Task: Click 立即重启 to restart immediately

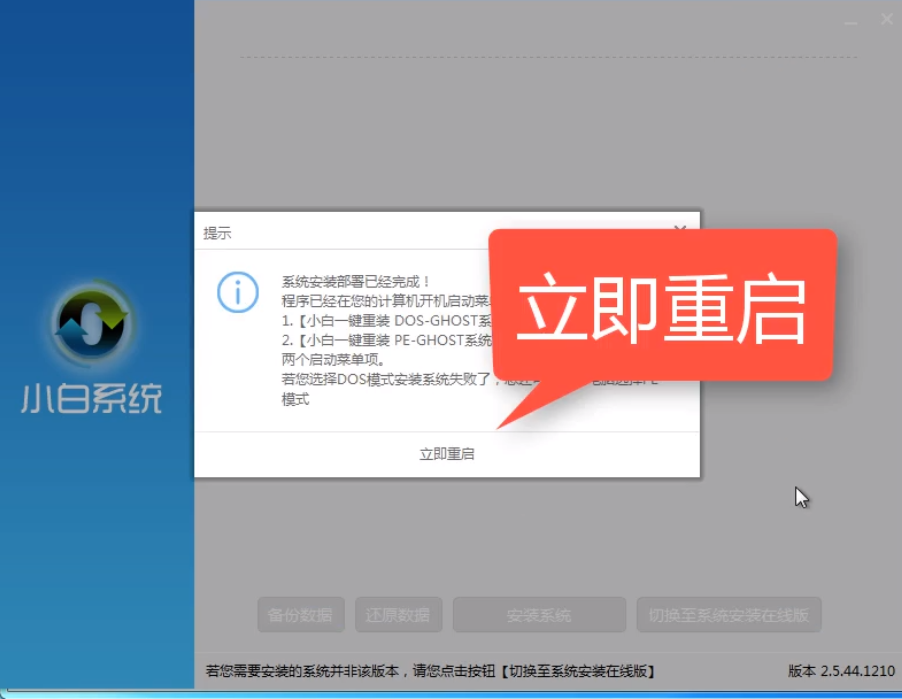Action: coord(448,452)
